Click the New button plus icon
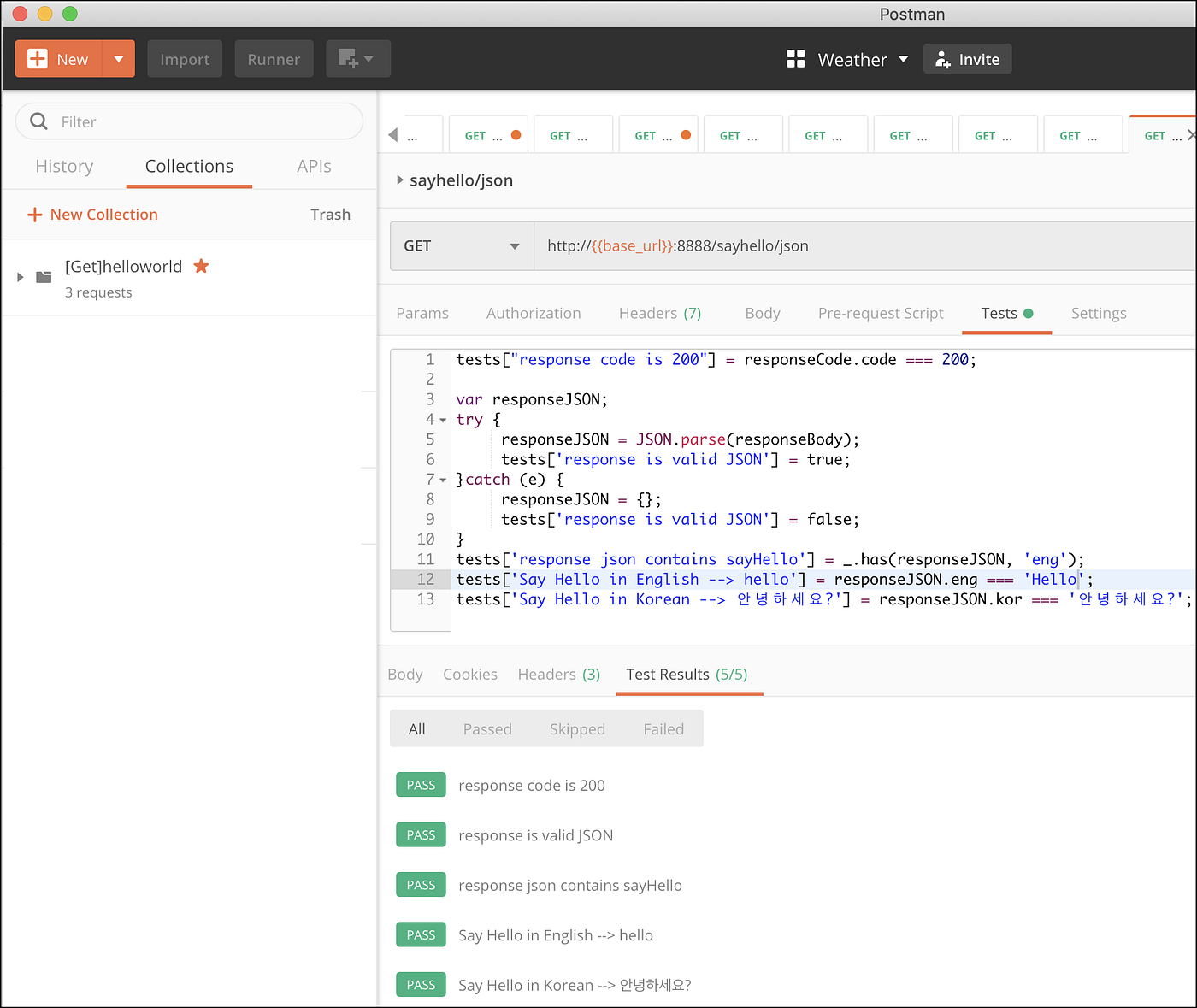Screen dimensions: 1197x1008 point(38,59)
